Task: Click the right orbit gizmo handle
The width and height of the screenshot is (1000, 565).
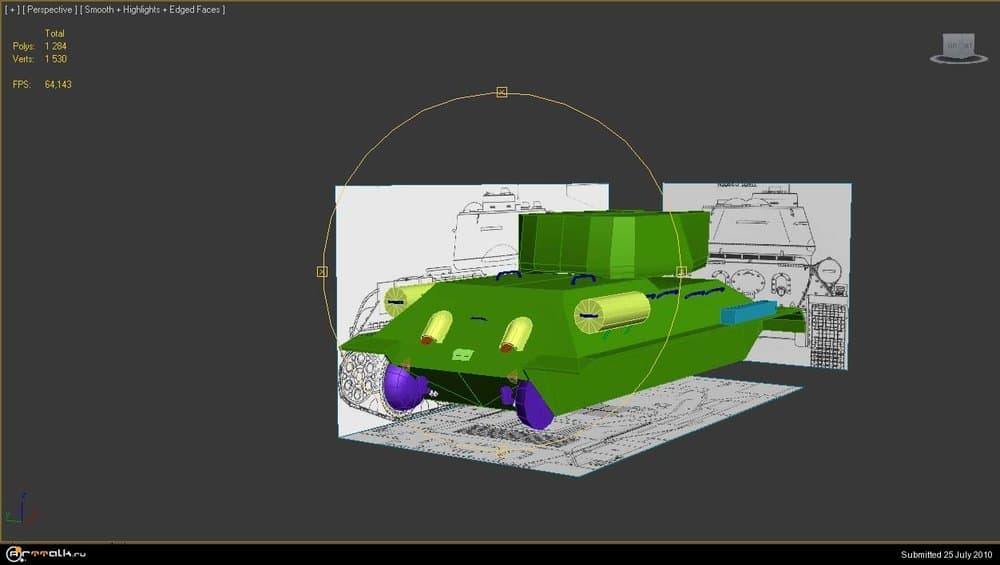Action: 681,271
